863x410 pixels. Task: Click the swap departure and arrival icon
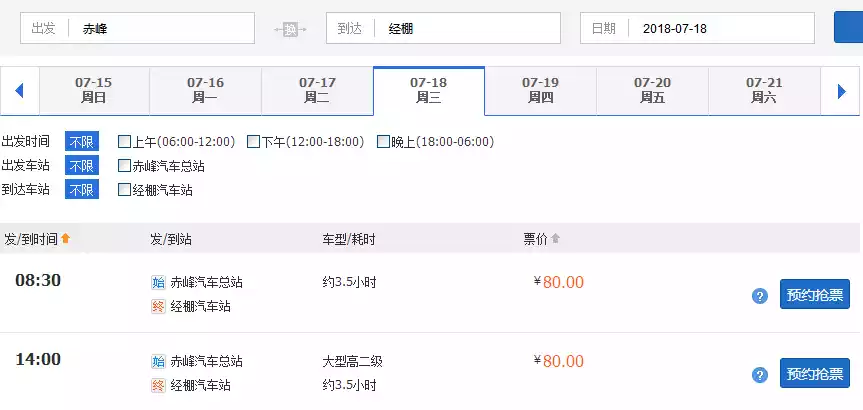coord(290,29)
